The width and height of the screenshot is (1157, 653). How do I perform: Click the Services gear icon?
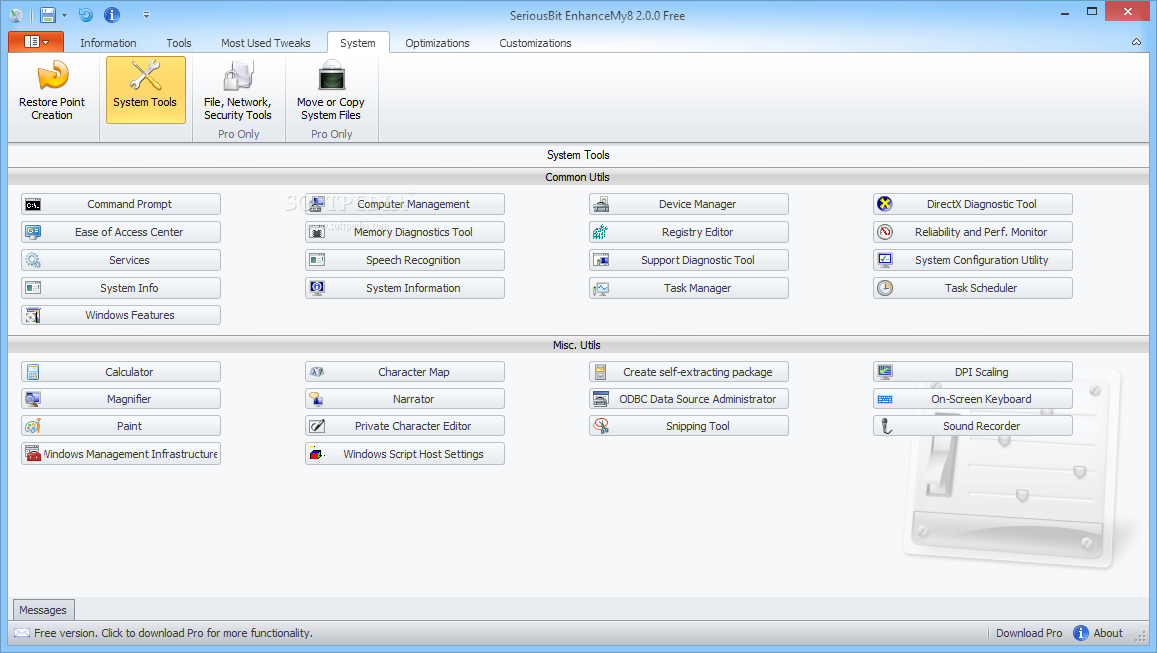point(33,260)
